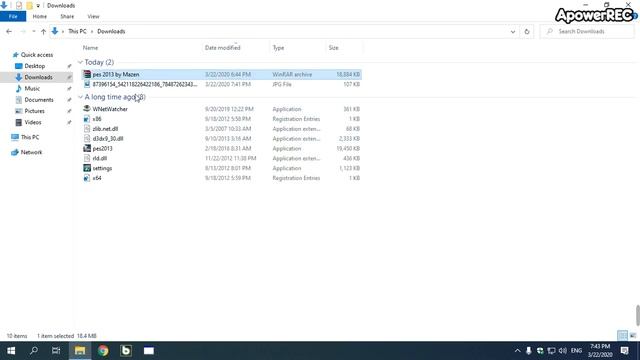Go up one folder level
This screenshot has height=360, width=640.
pos(43,31)
